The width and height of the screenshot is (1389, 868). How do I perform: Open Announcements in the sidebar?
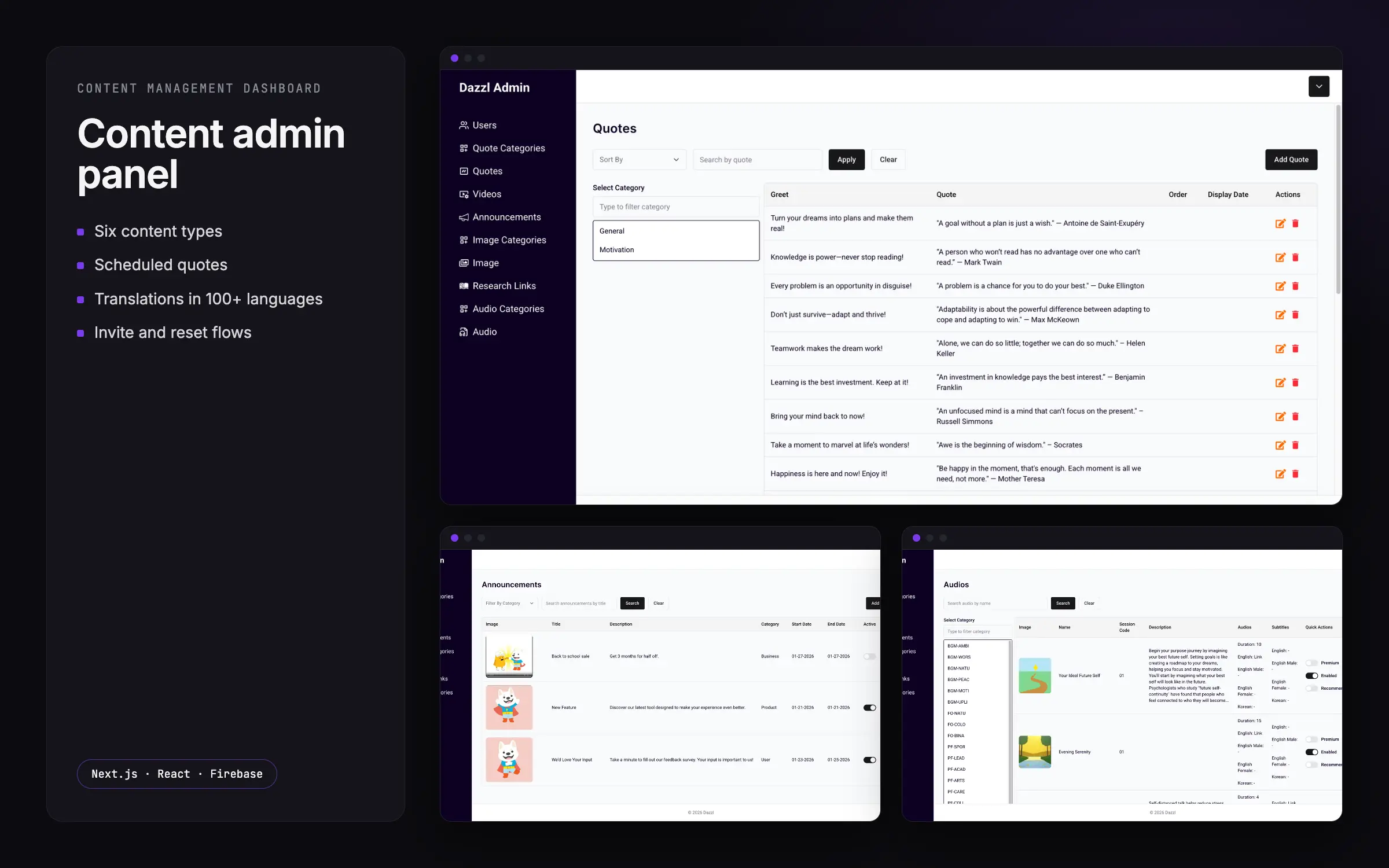point(500,217)
